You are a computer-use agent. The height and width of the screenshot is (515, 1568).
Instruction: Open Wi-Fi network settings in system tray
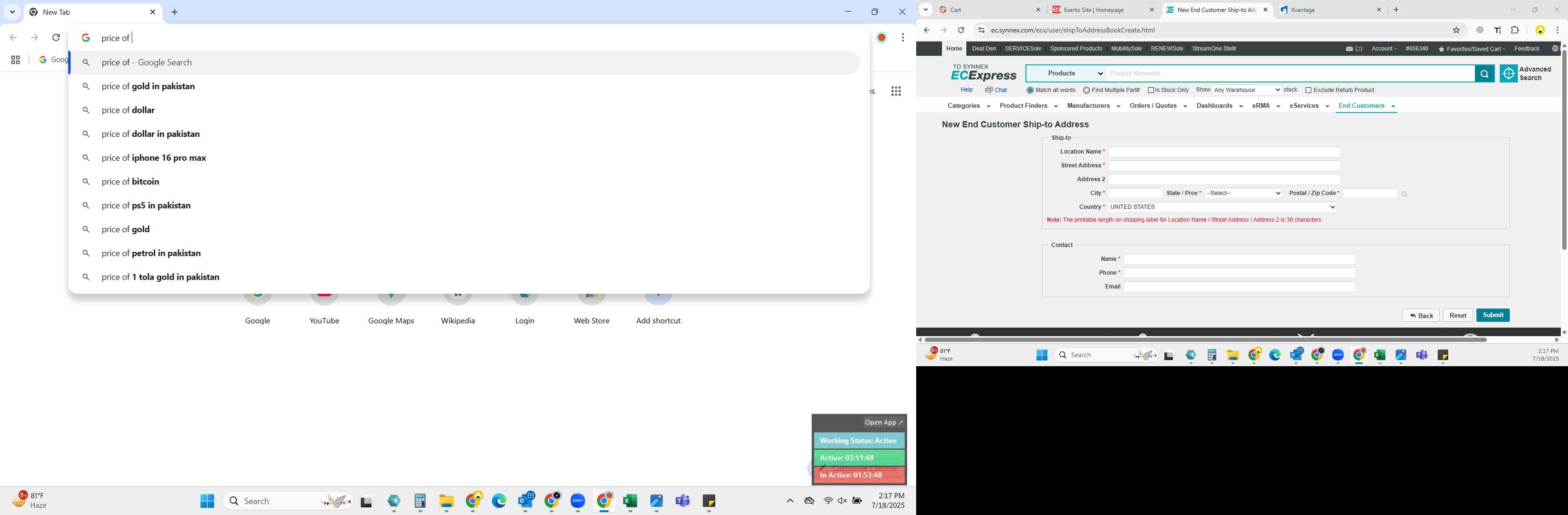(x=828, y=501)
